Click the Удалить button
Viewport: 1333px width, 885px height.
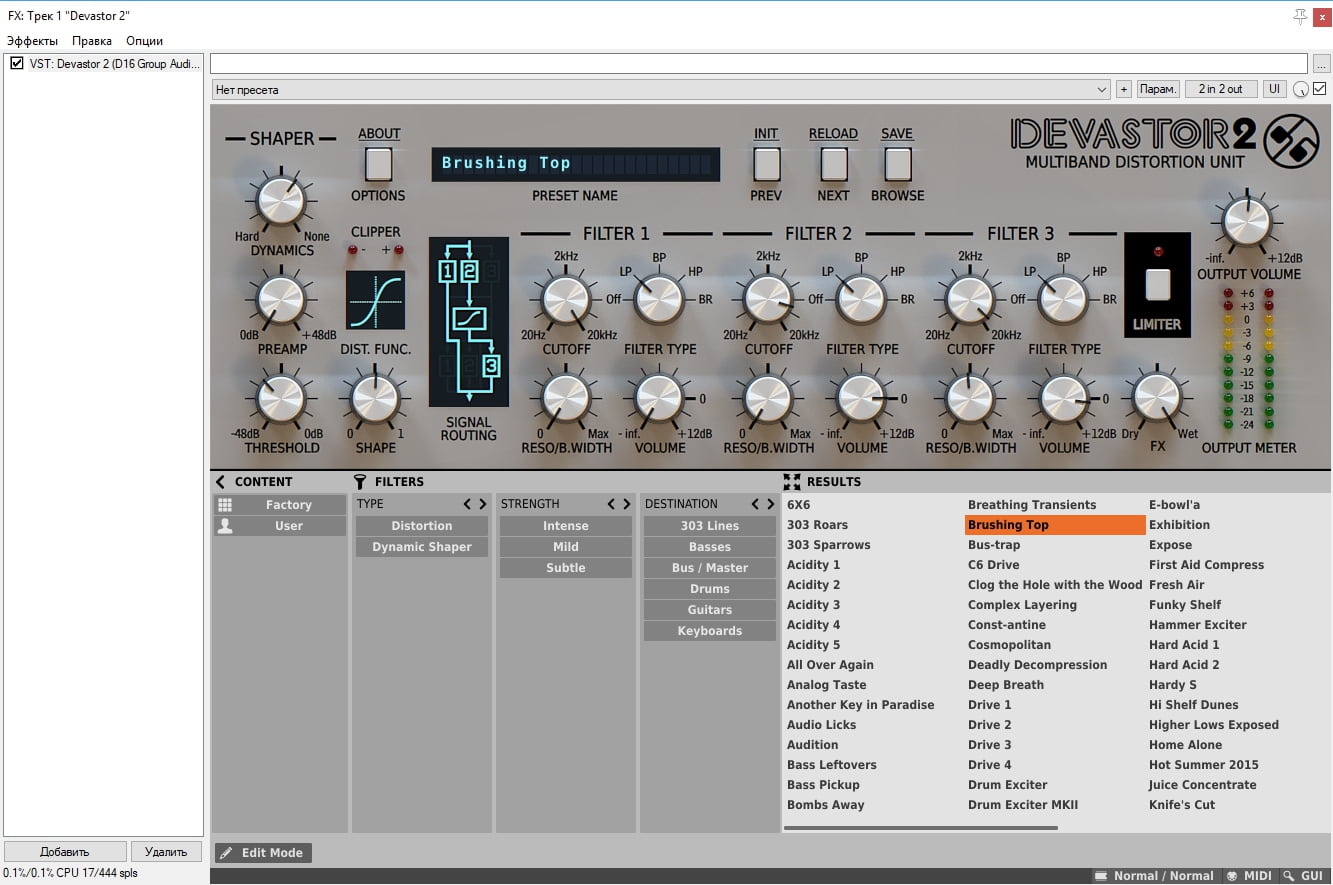click(x=166, y=852)
